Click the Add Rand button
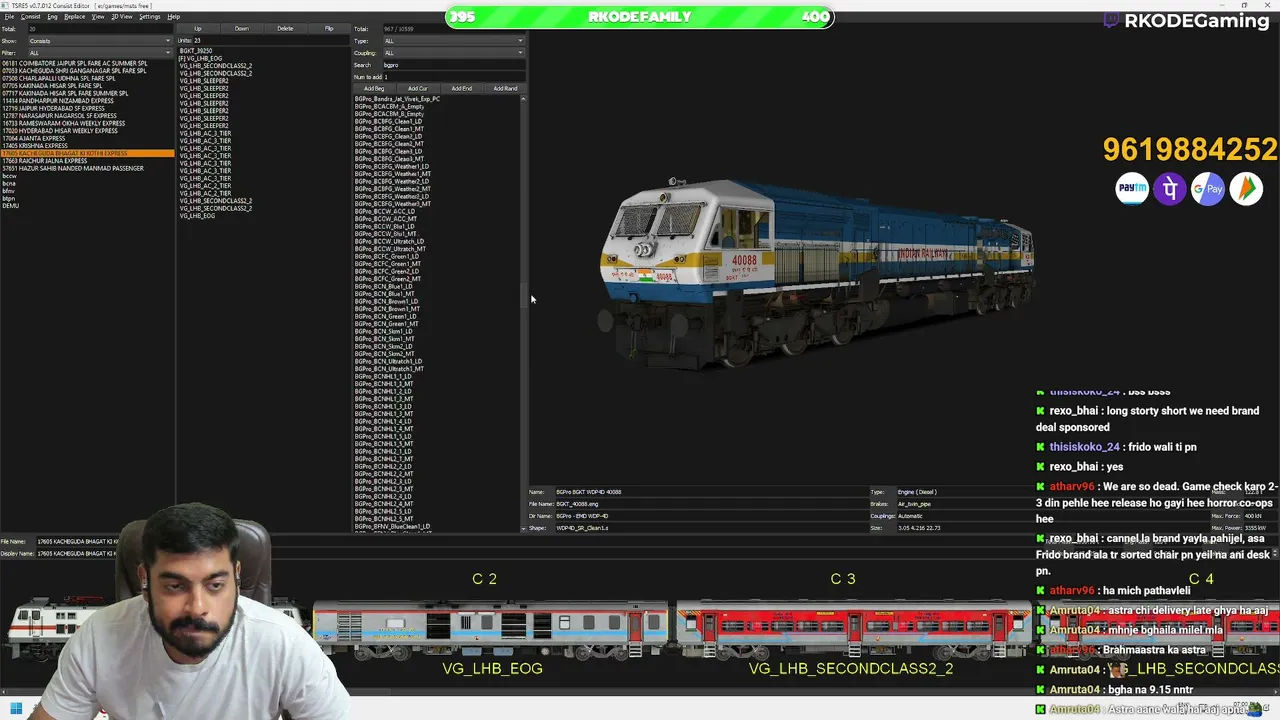The height and width of the screenshot is (720, 1280). [505, 88]
